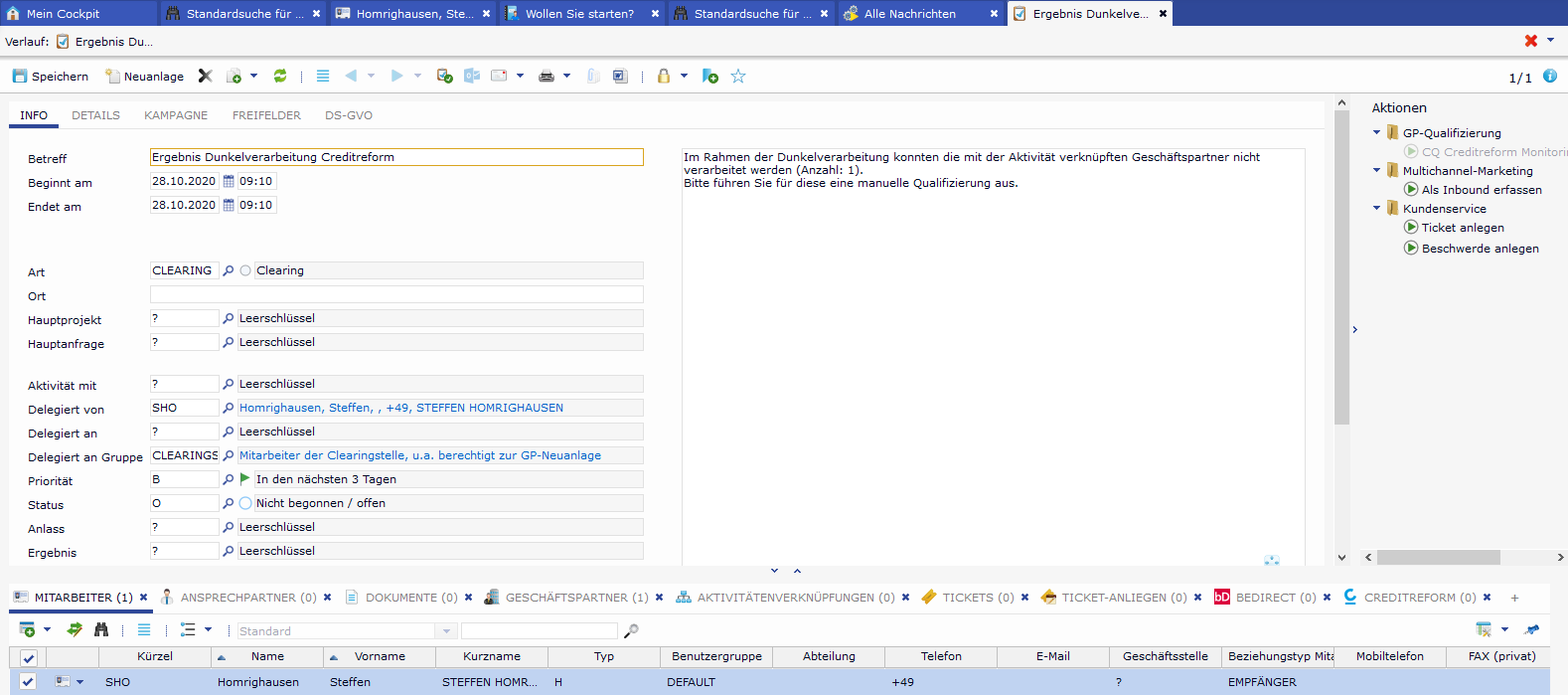Viewport: 1568px width, 695px height.
Task: Click the padlock lock icon
Action: [664, 77]
